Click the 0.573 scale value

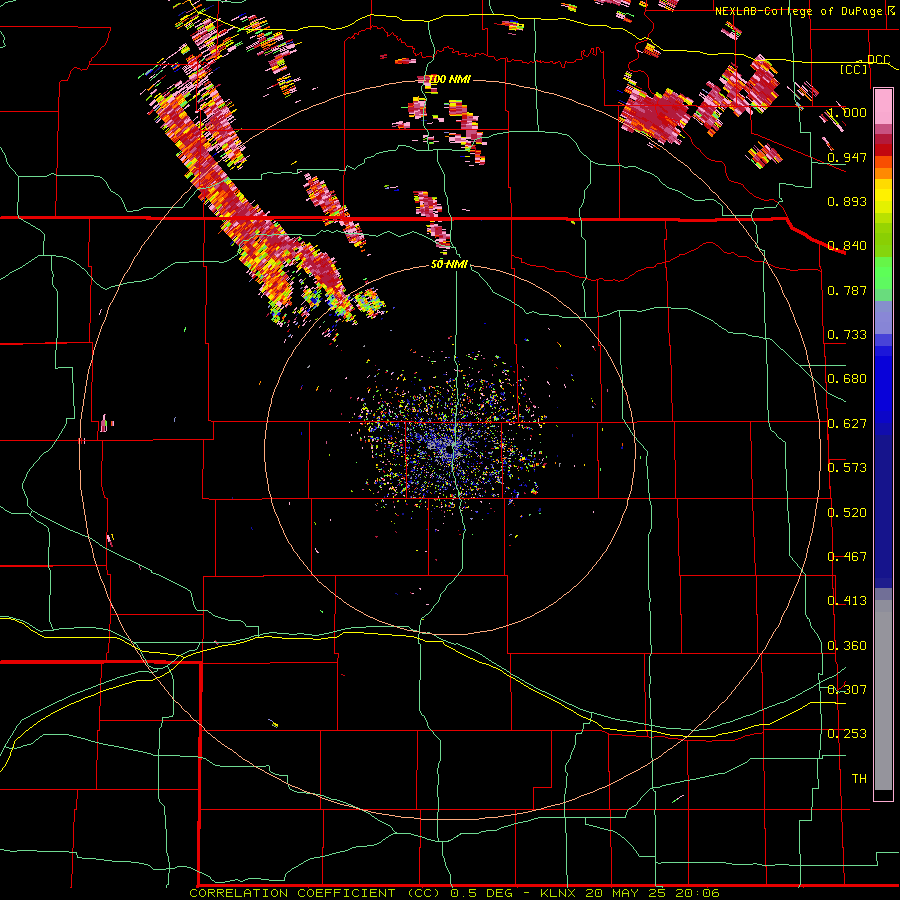tap(847, 468)
